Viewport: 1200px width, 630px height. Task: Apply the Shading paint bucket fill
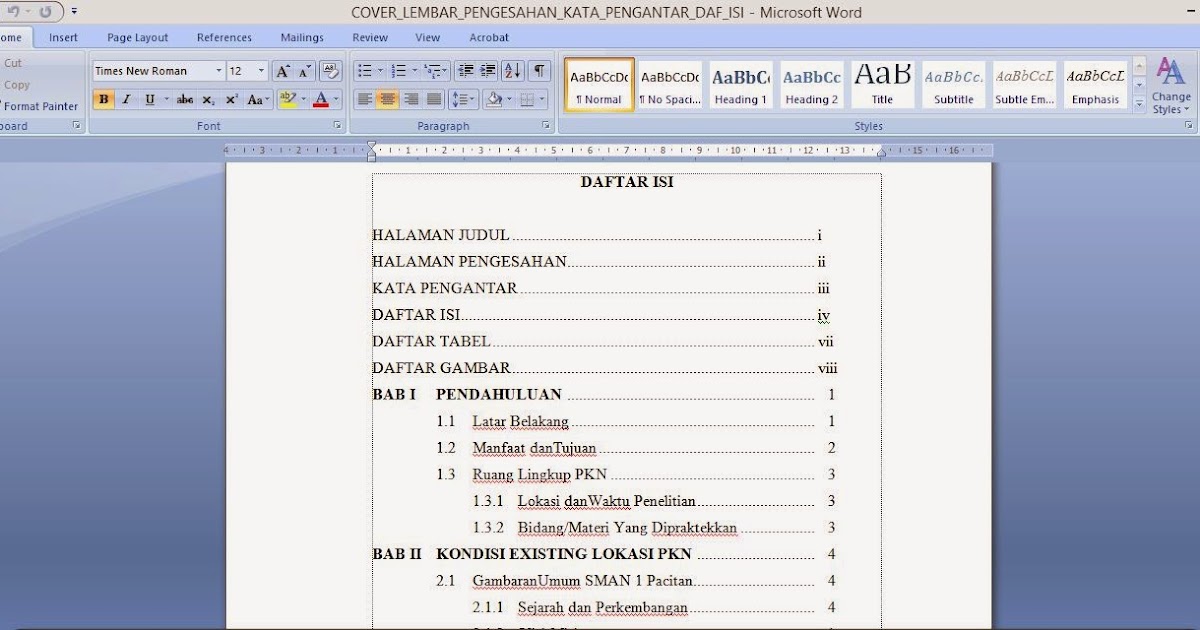click(x=493, y=100)
